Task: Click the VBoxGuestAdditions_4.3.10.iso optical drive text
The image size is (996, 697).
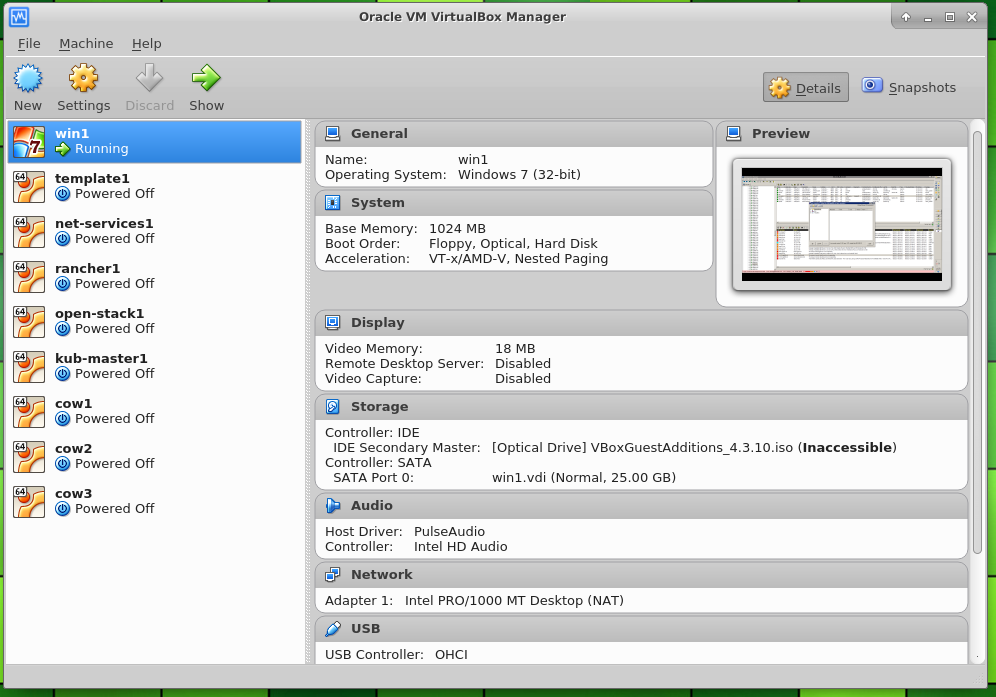Action: (692, 448)
